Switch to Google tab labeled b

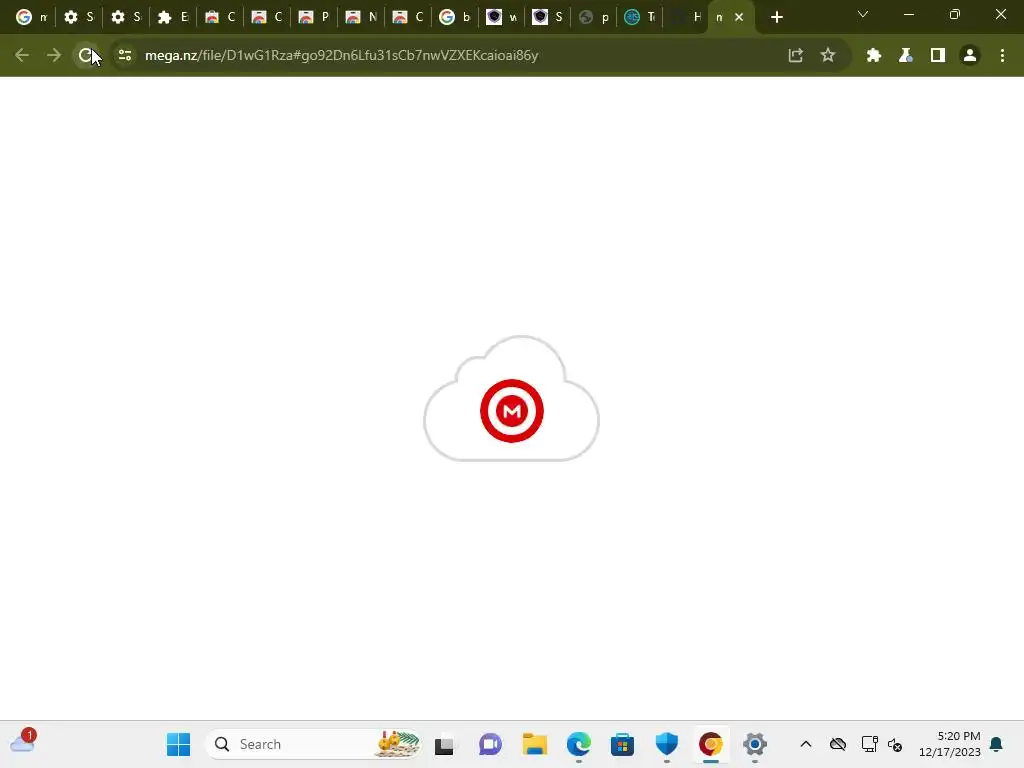455,18
